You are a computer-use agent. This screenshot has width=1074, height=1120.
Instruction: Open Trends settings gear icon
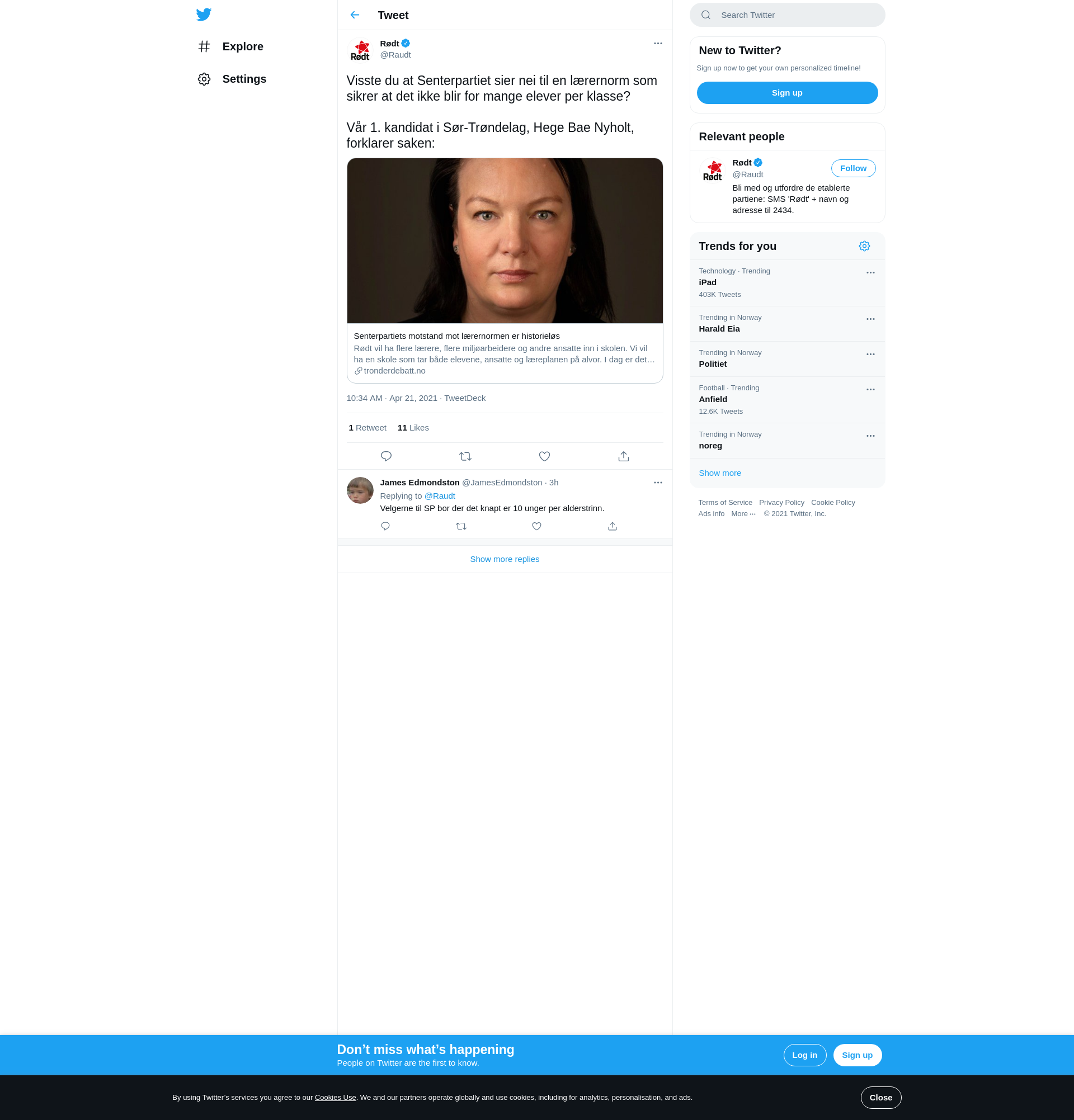click(x=864, y=246)
